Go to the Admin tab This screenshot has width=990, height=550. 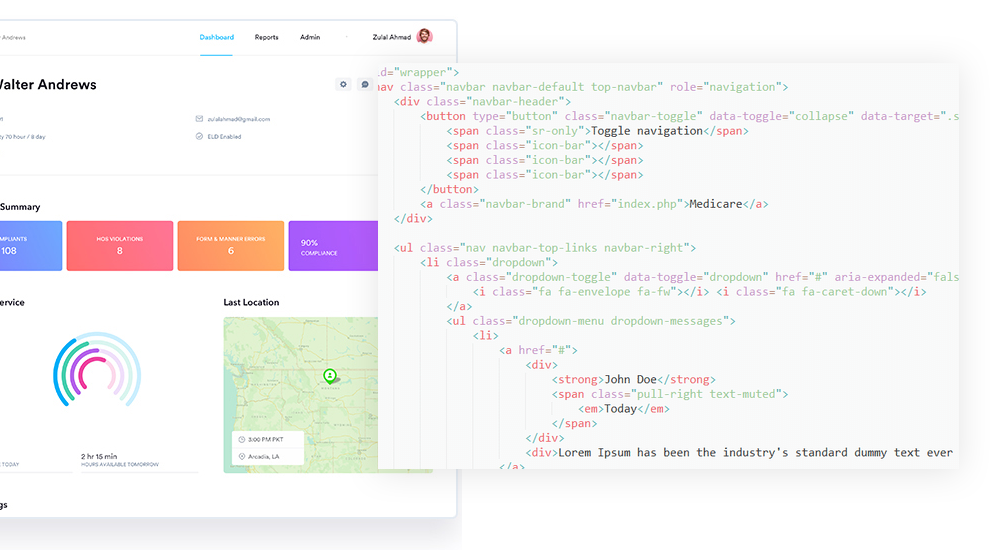(310, 37)
